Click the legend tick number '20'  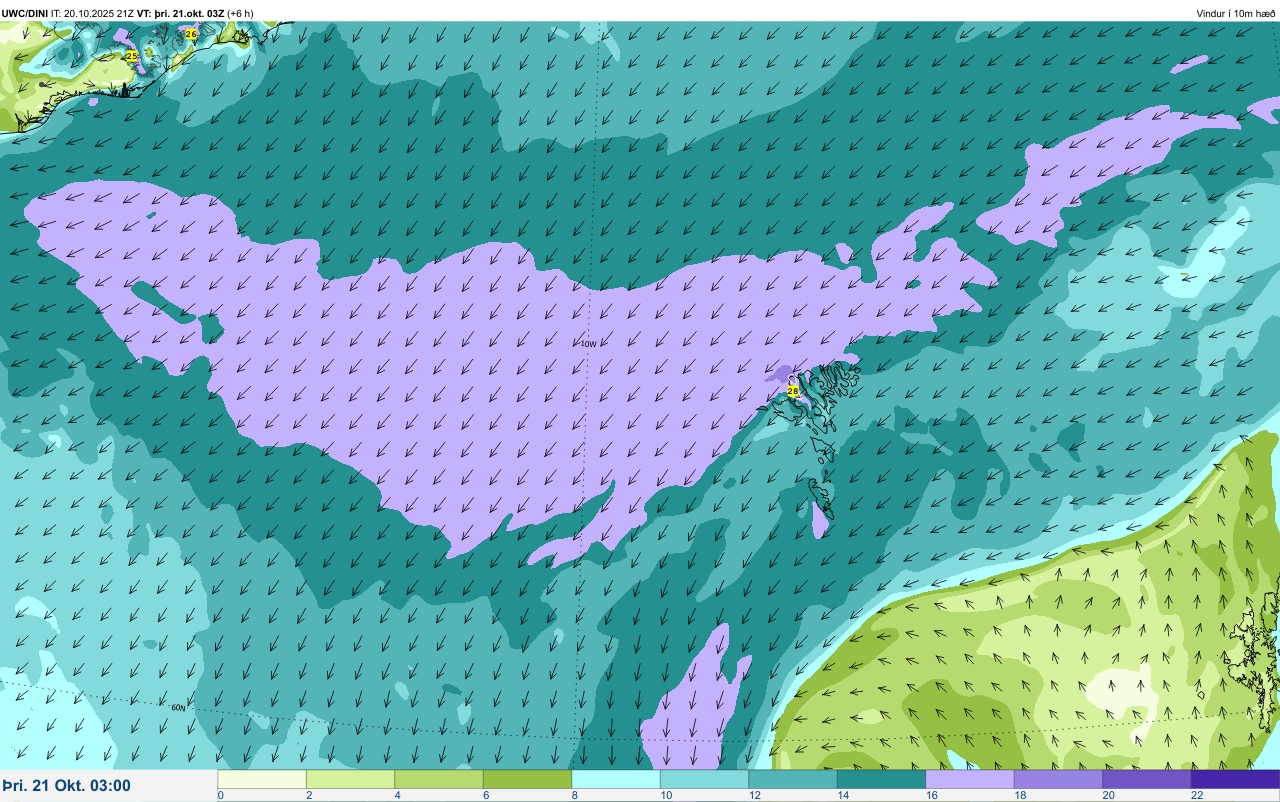coord(1109,796)
